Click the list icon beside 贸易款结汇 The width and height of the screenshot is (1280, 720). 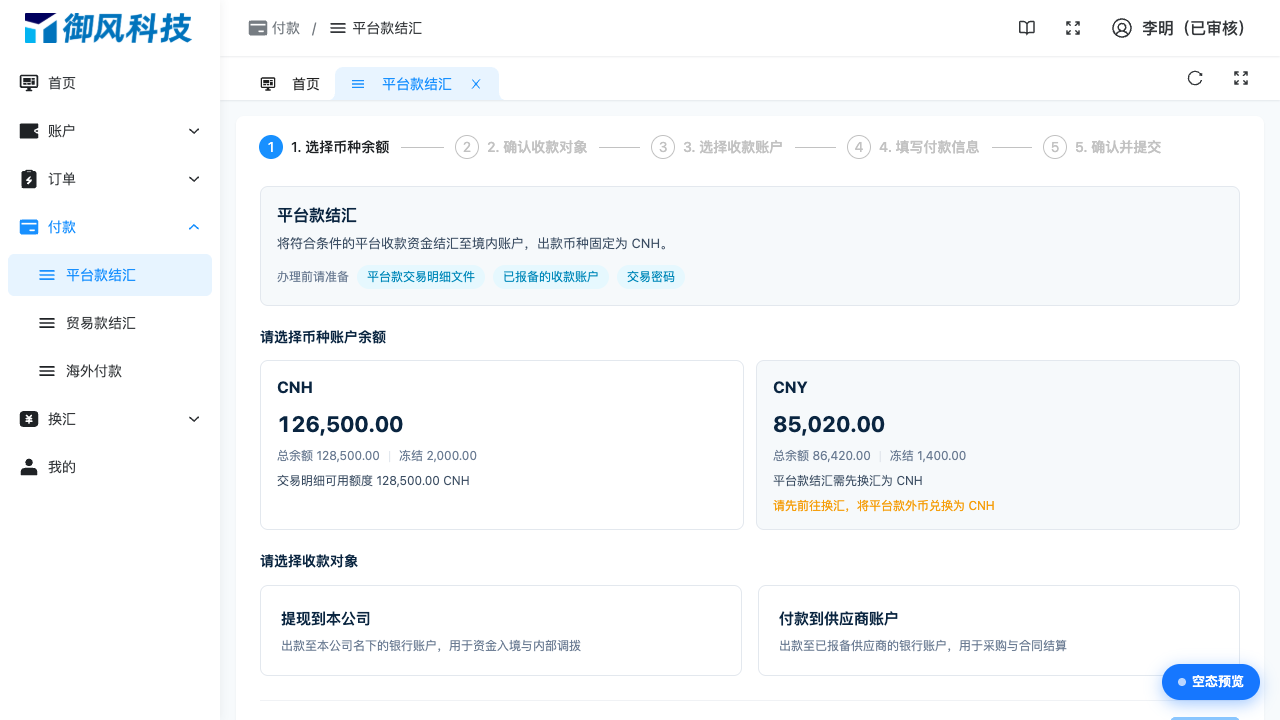click(x=47, y=323)
